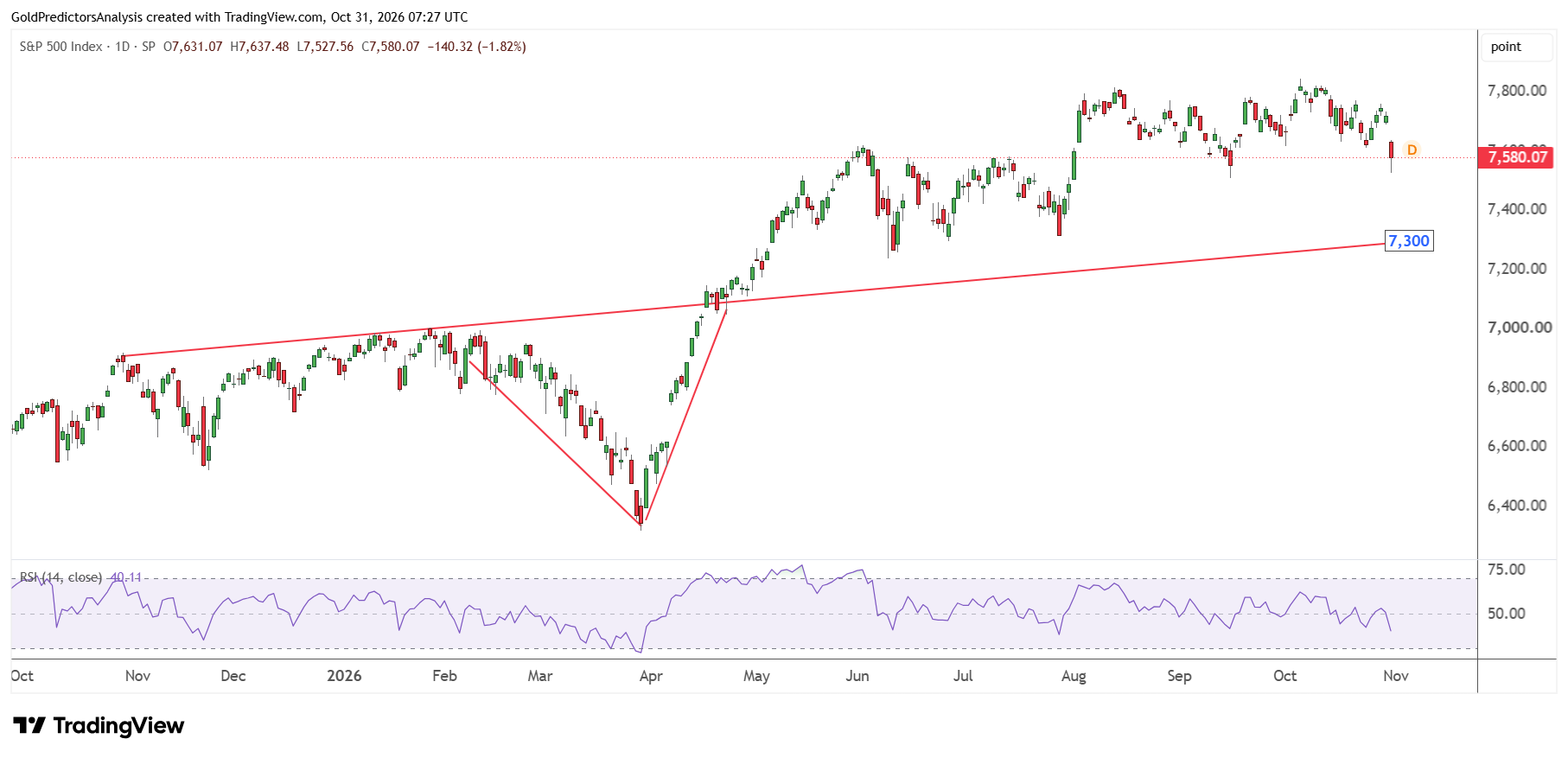Click the 50.00 RSI axis label
Viewport: 1568px width, 758px height.
point(1506,614)
